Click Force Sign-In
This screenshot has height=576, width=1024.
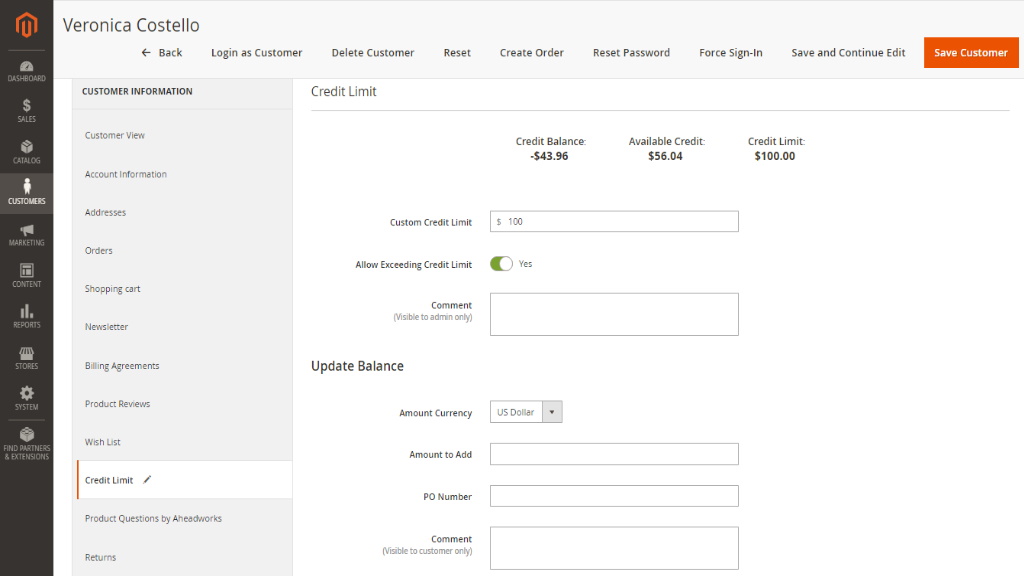(731, 52)
